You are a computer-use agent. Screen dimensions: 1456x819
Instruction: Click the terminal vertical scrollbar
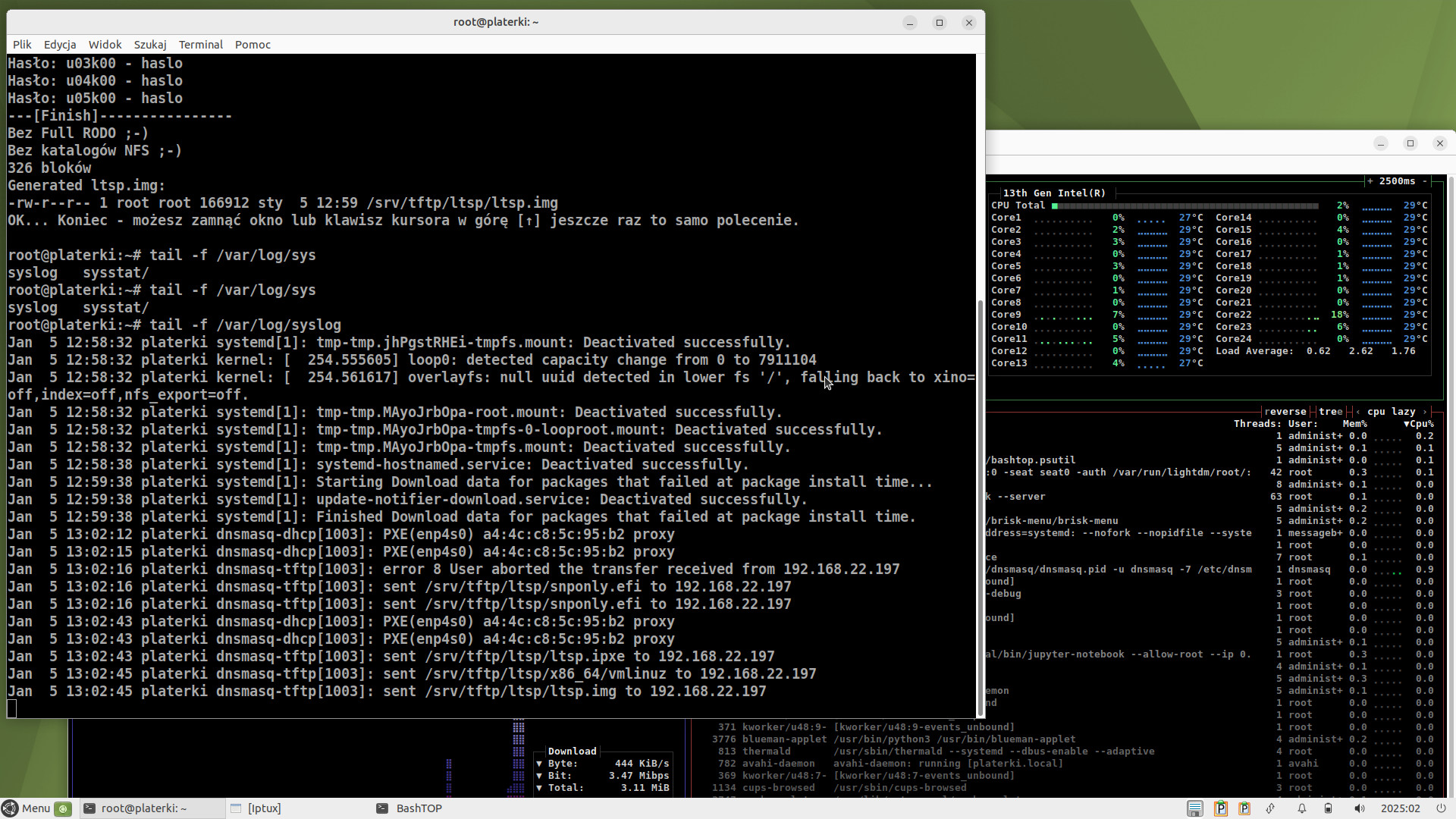click(981, 507)
